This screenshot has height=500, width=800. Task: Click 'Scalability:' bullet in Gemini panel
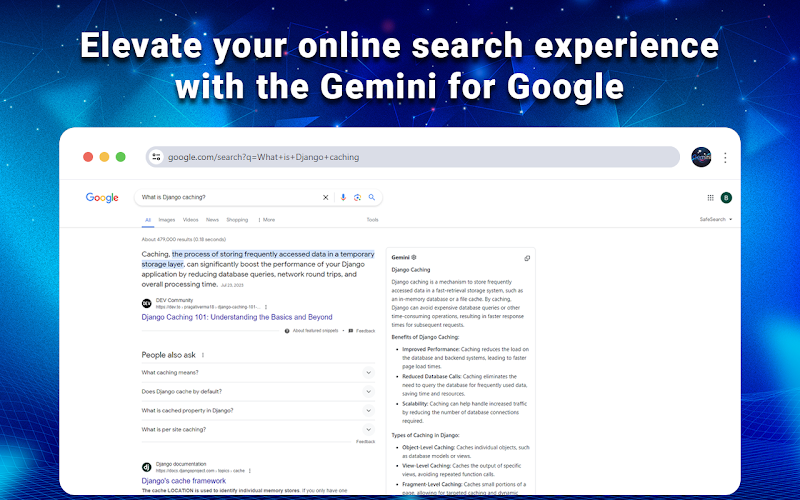click(415, 404)
